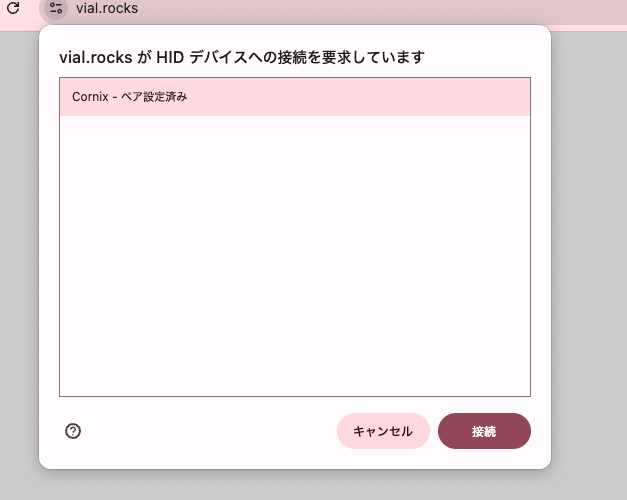The width and height of the screenshot is (627, 500).
Task: Click vial.rocks text in the dialog heading
Action: pyautogui.click(x=96, y=57)
